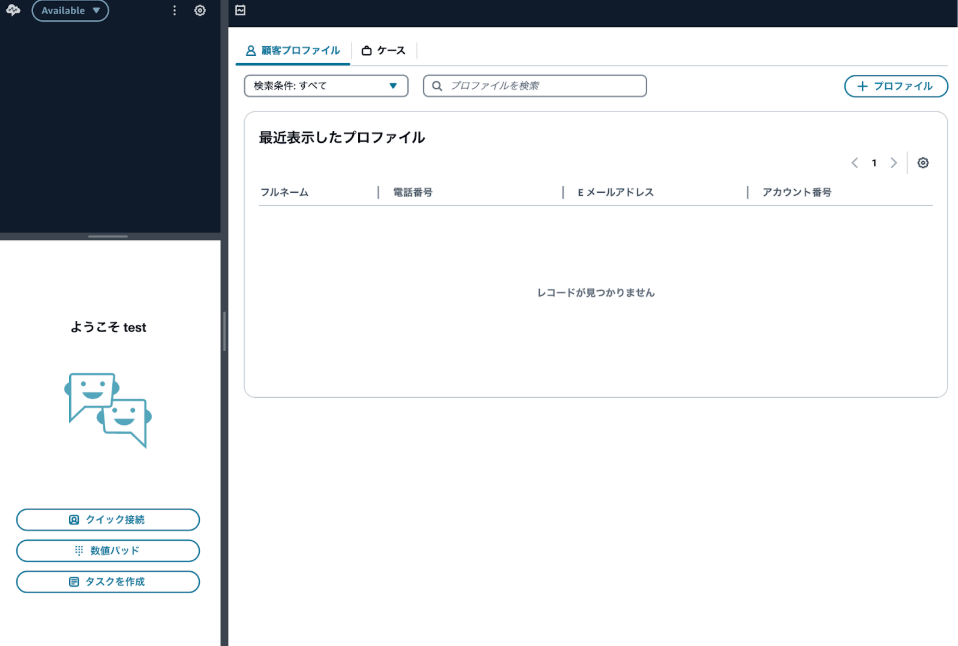Select page 1 in the pagination control
The height and width of the screenshot is (646, 958).
874,162
